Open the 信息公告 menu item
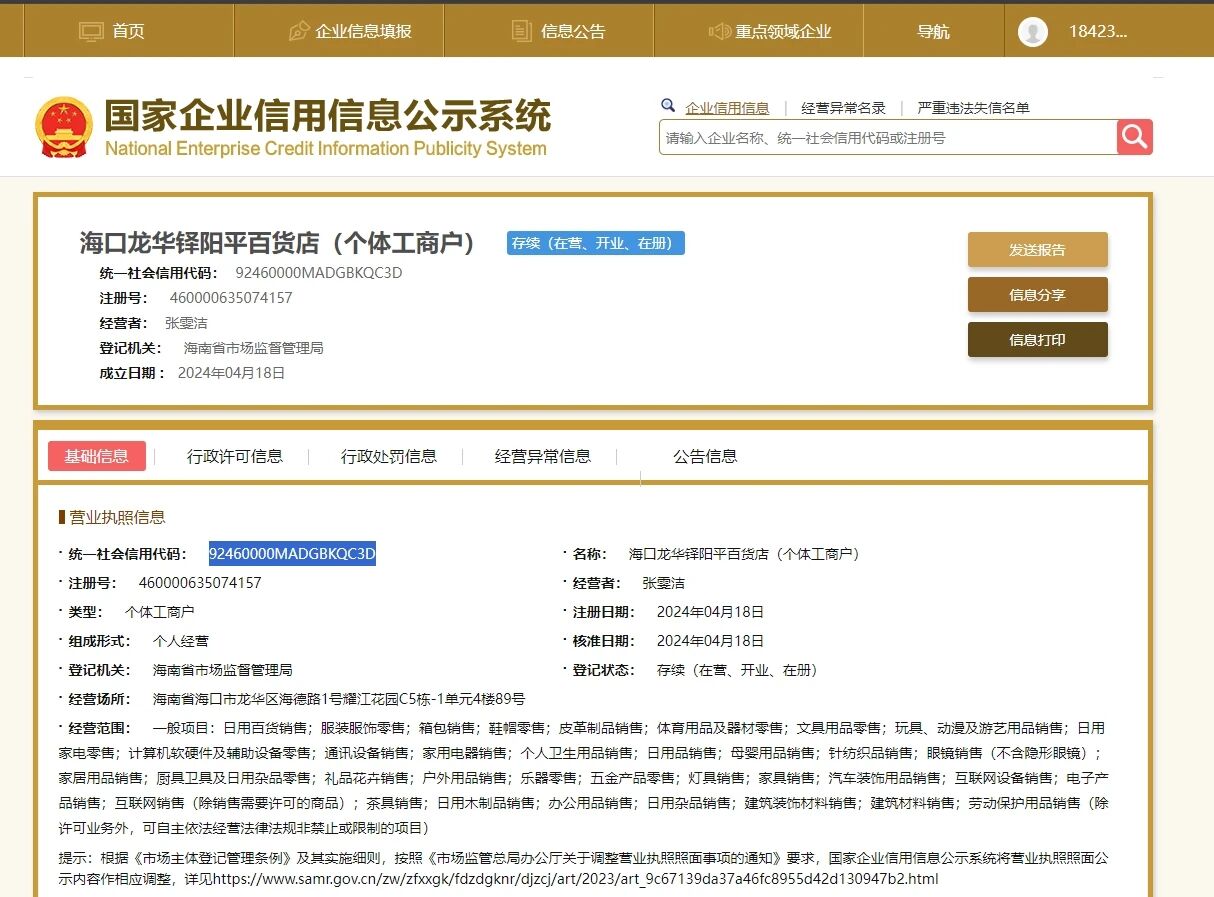 coord(573,31)
